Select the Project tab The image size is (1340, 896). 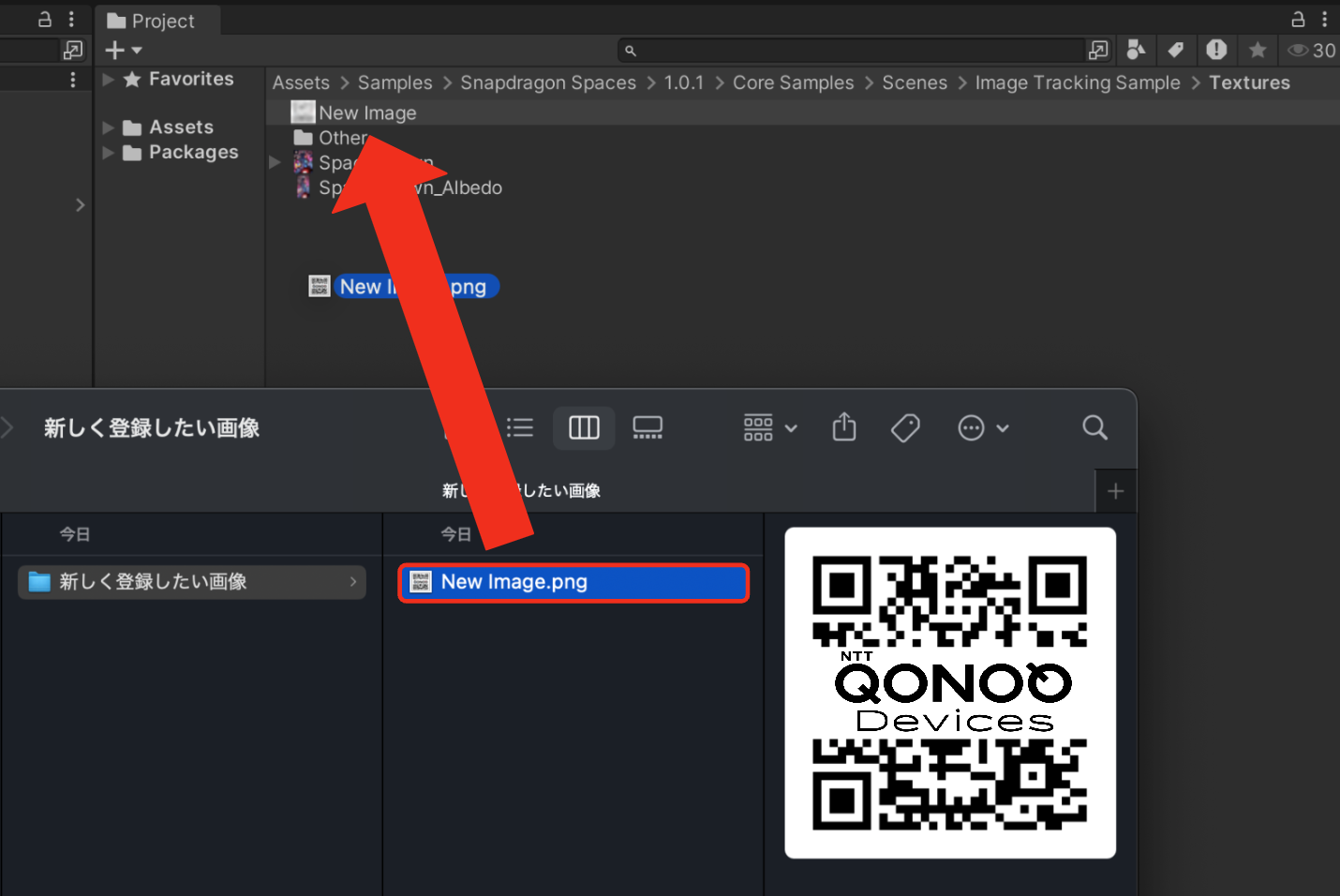pyautogui.click(x=152, y=21)
